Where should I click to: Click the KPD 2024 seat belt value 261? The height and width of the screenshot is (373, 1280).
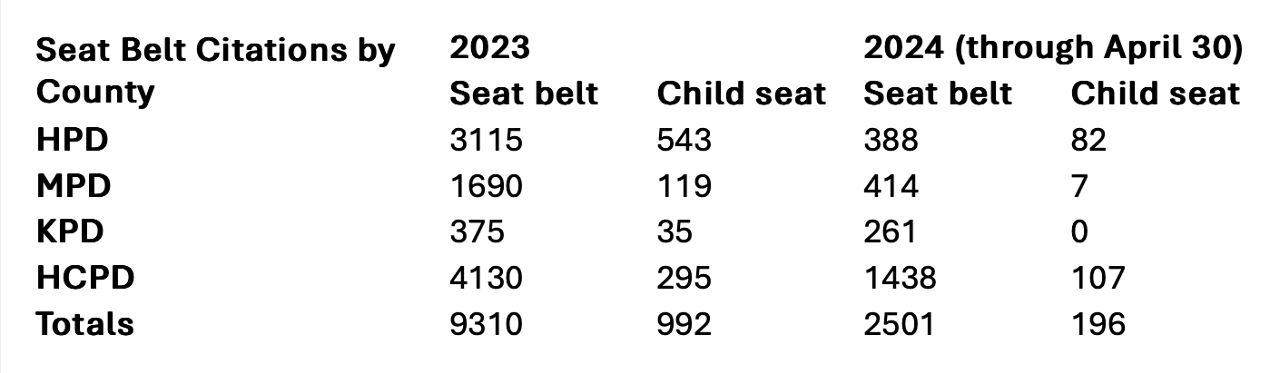click(x=889, y=232)
